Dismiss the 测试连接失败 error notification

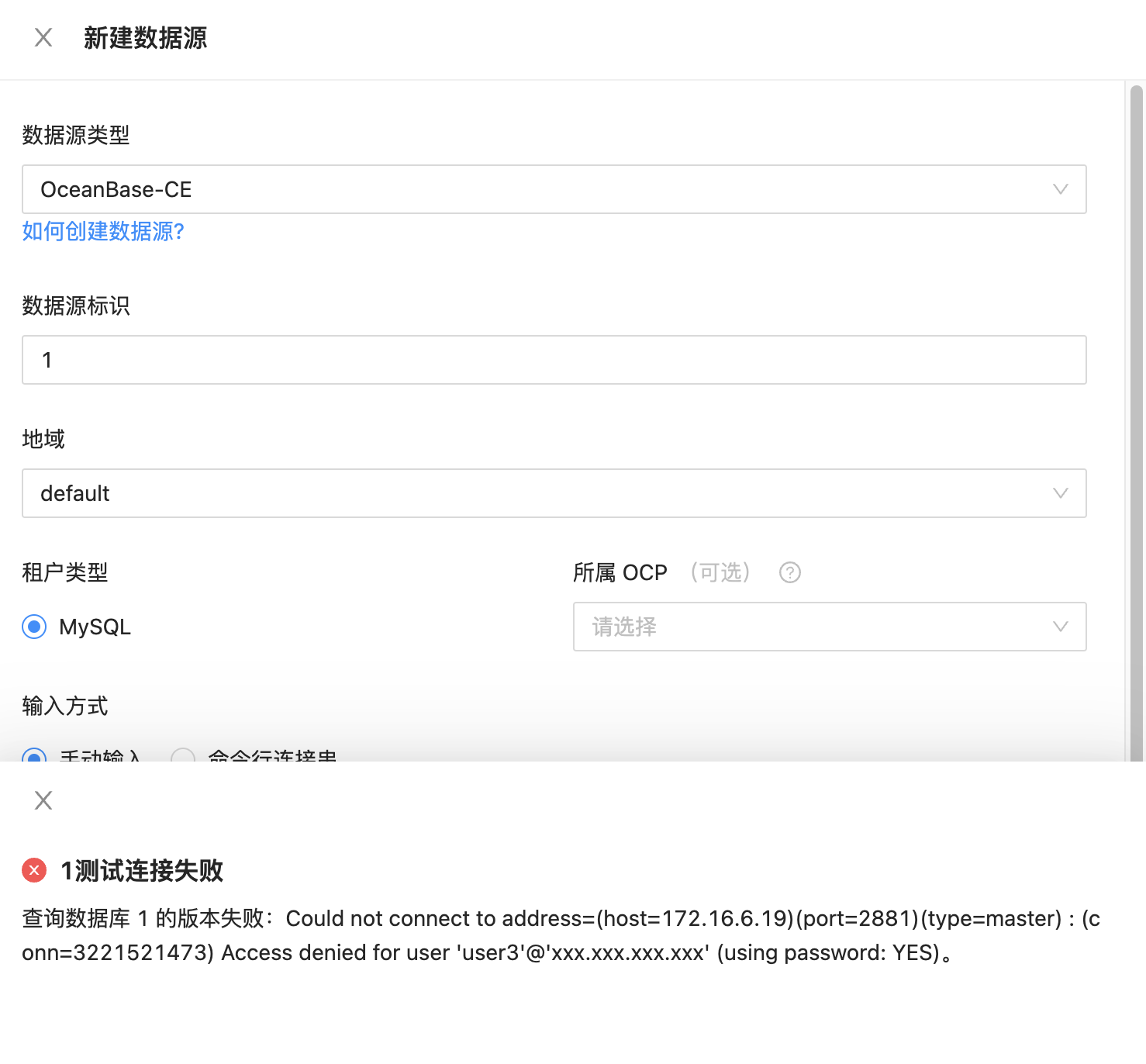pyautogui.click(x=43, y=800)
